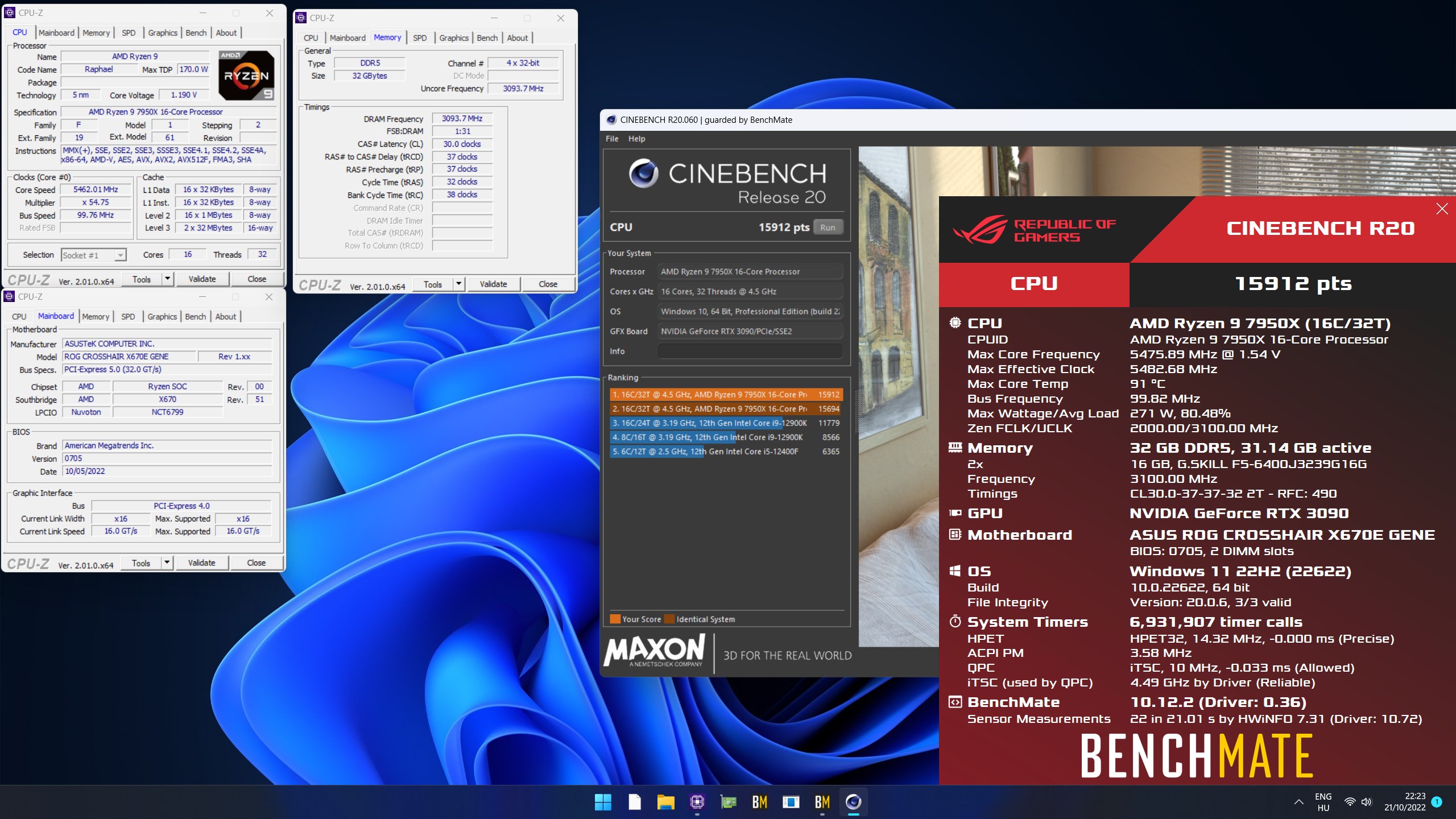The height and width of the screenshot is (819, 1456).
Task: Open the Help menu in Cinebench
Action: tap(636, 139)
